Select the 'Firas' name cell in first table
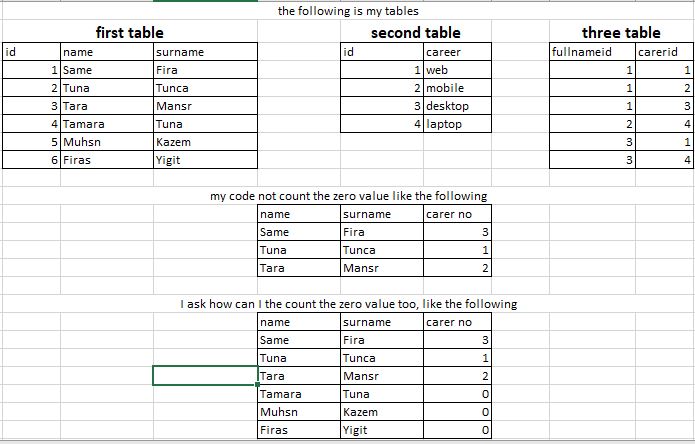695x444 pixels. (107, 160)
